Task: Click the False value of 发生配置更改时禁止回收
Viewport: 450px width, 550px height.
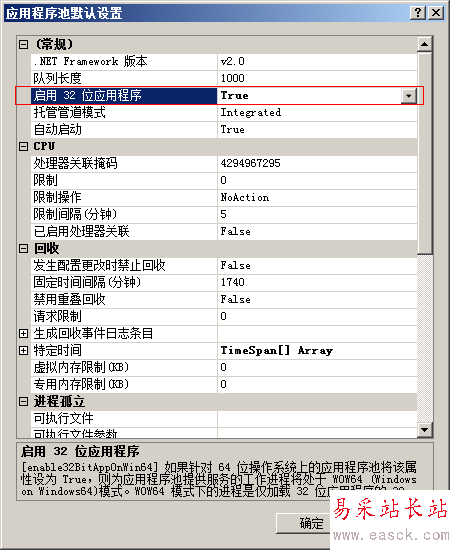Action: (x=317, y=266)
